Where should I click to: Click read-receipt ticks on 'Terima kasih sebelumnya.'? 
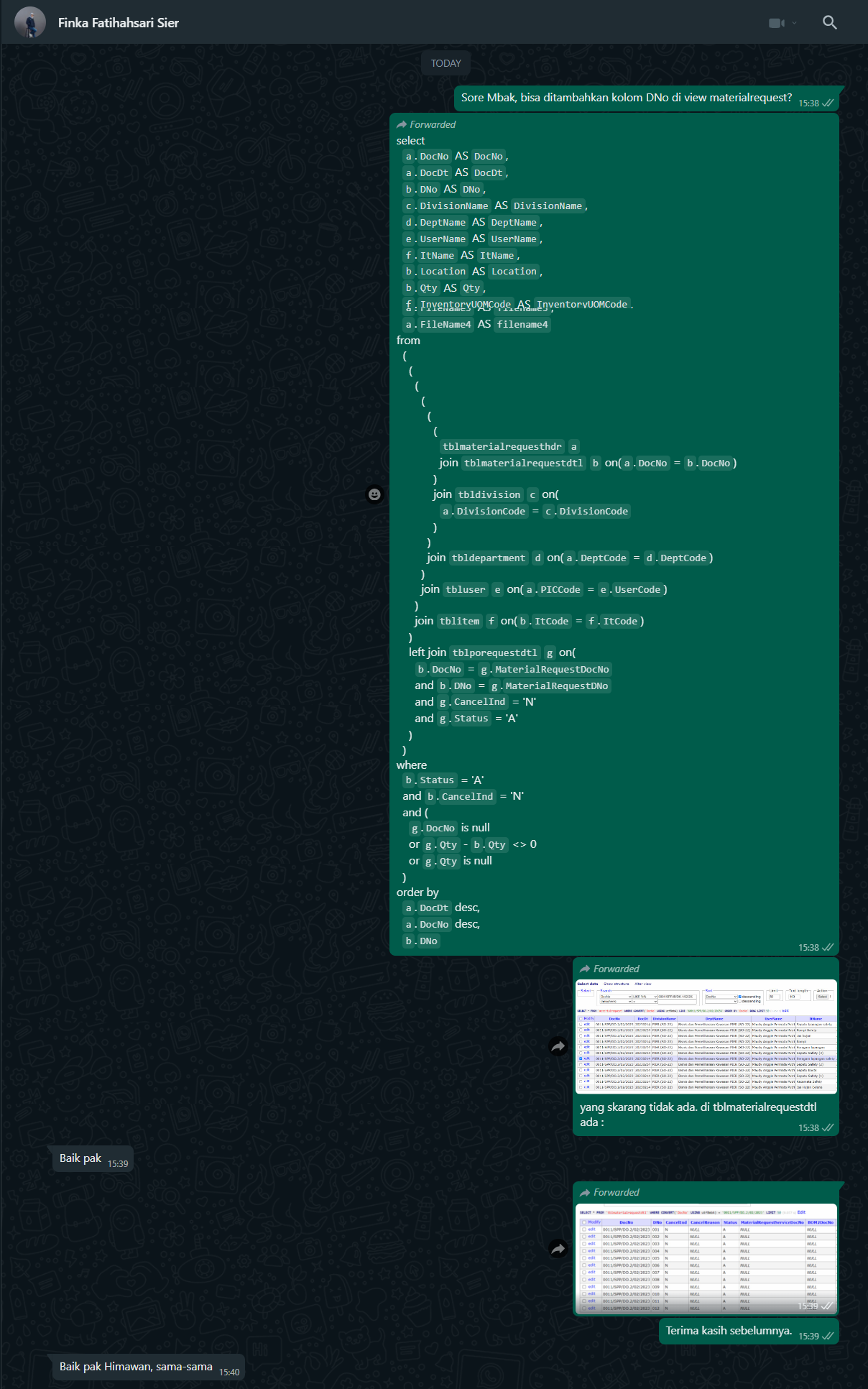(x=828, y=1336)
